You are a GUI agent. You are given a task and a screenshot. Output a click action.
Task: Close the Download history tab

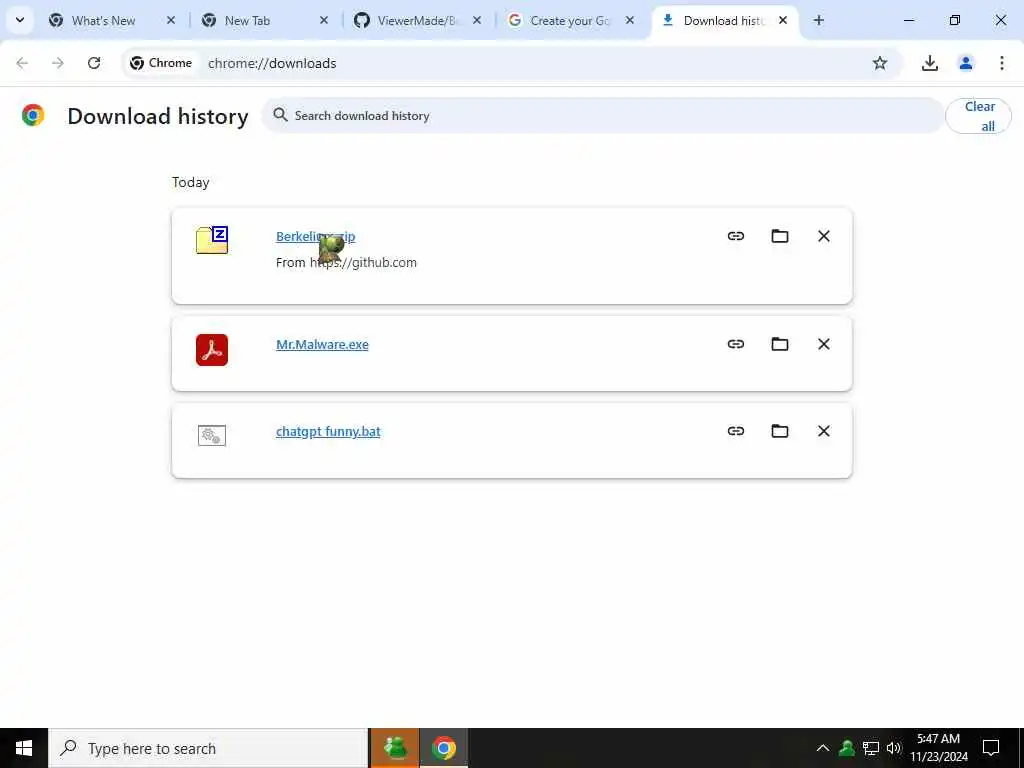coord(782,20)
